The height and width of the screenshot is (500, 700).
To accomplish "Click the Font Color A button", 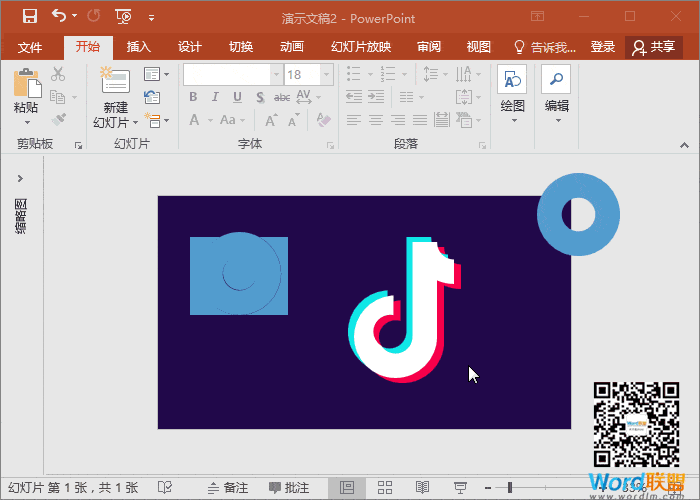I will [x=194, y=120].
